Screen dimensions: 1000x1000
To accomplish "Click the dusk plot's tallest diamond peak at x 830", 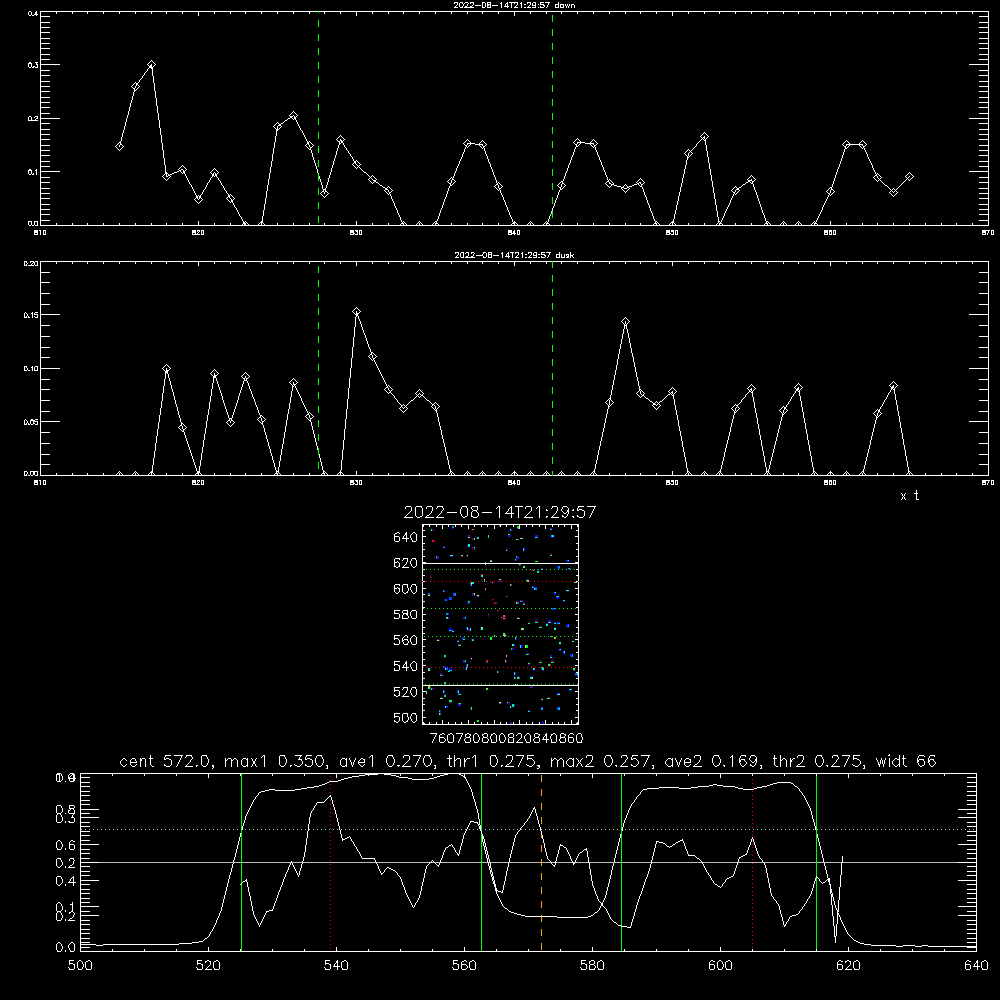I will pyautogui.click(x=357, y=312).
